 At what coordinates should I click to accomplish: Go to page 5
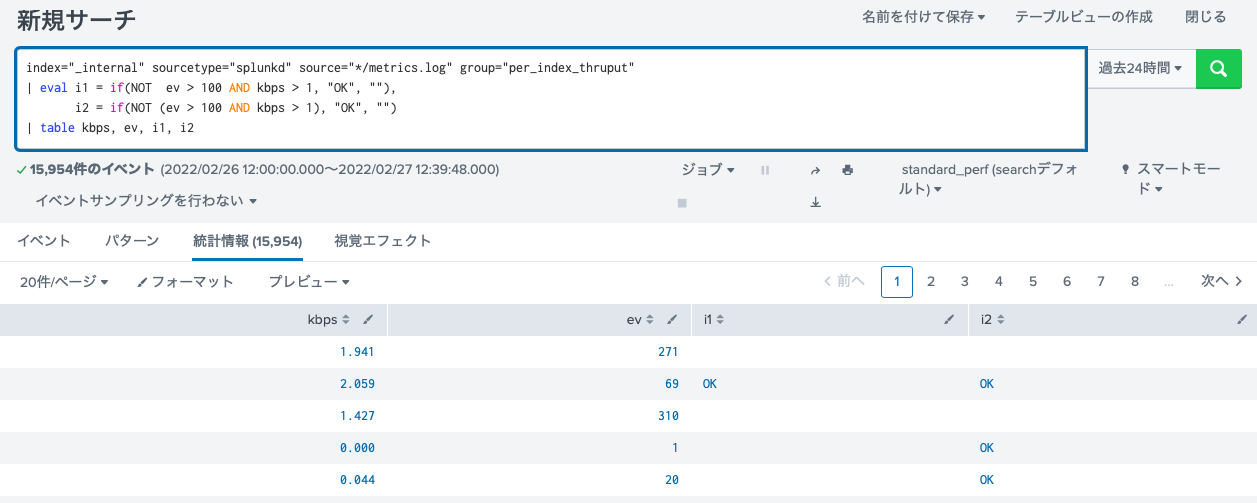coord(1033,282)
